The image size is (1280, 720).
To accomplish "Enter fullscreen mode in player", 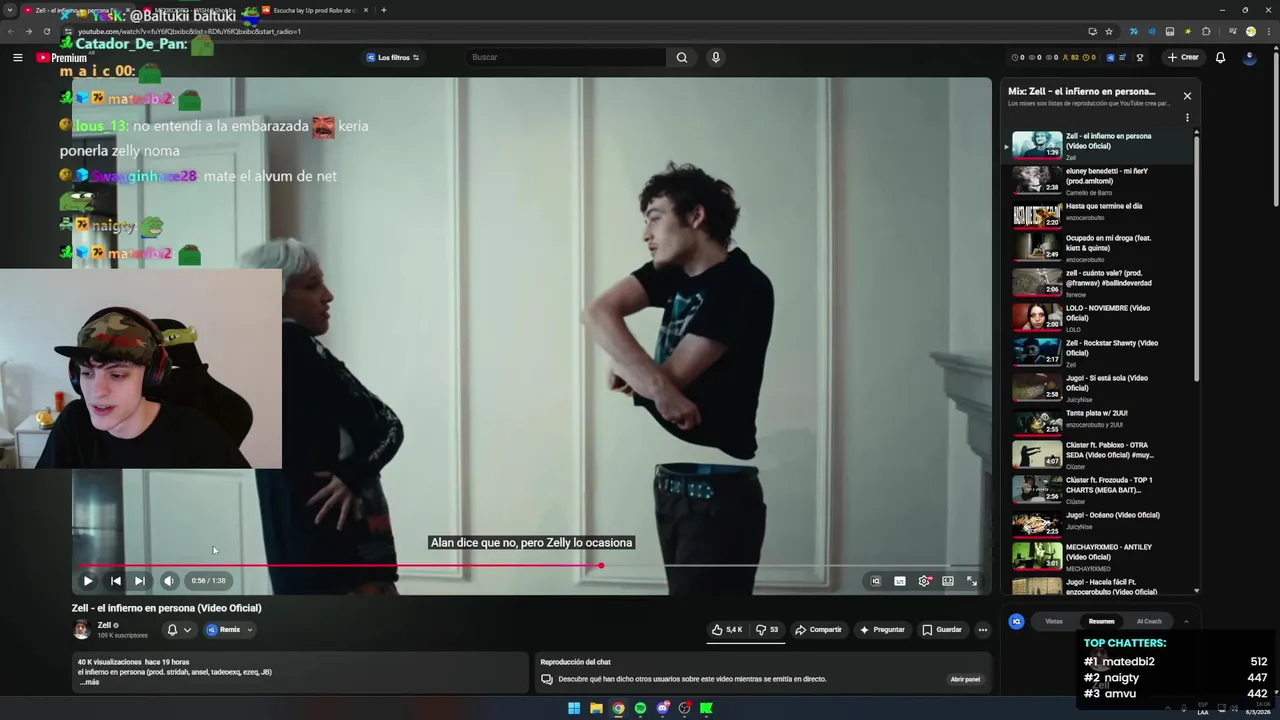I will tap(972, 581).
